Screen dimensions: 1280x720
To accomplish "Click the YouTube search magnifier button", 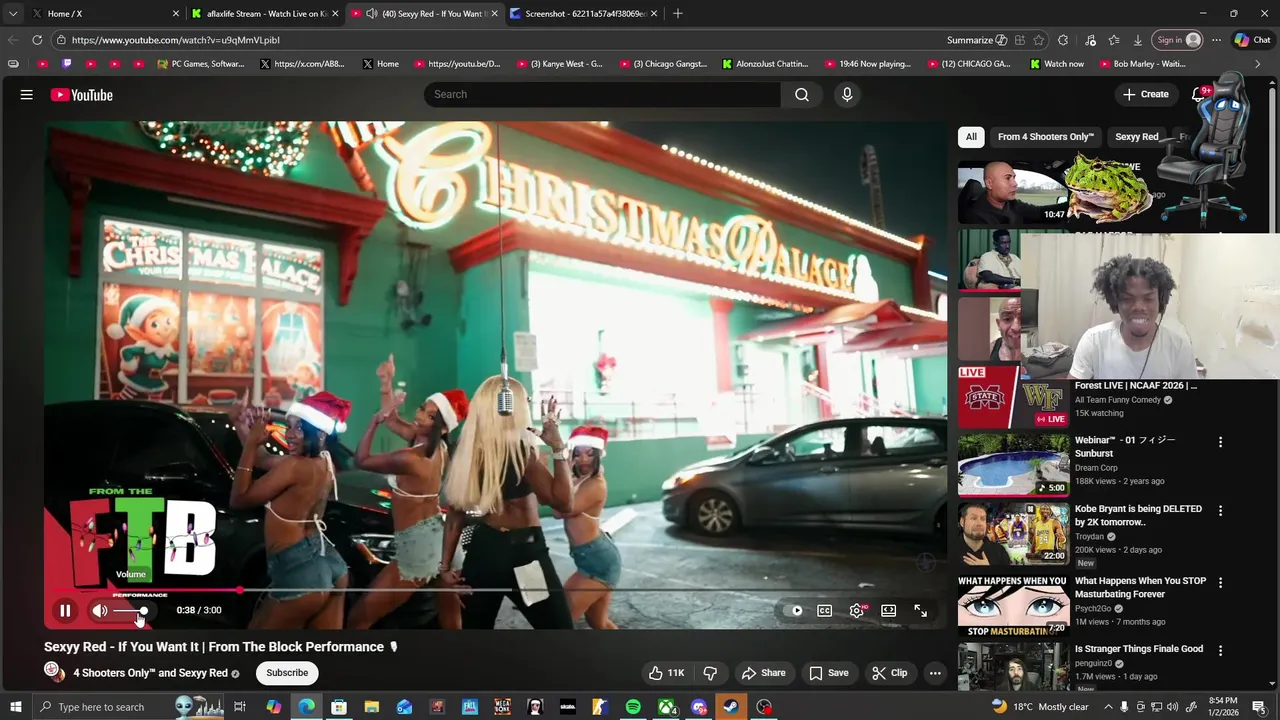I will (802, 94).
